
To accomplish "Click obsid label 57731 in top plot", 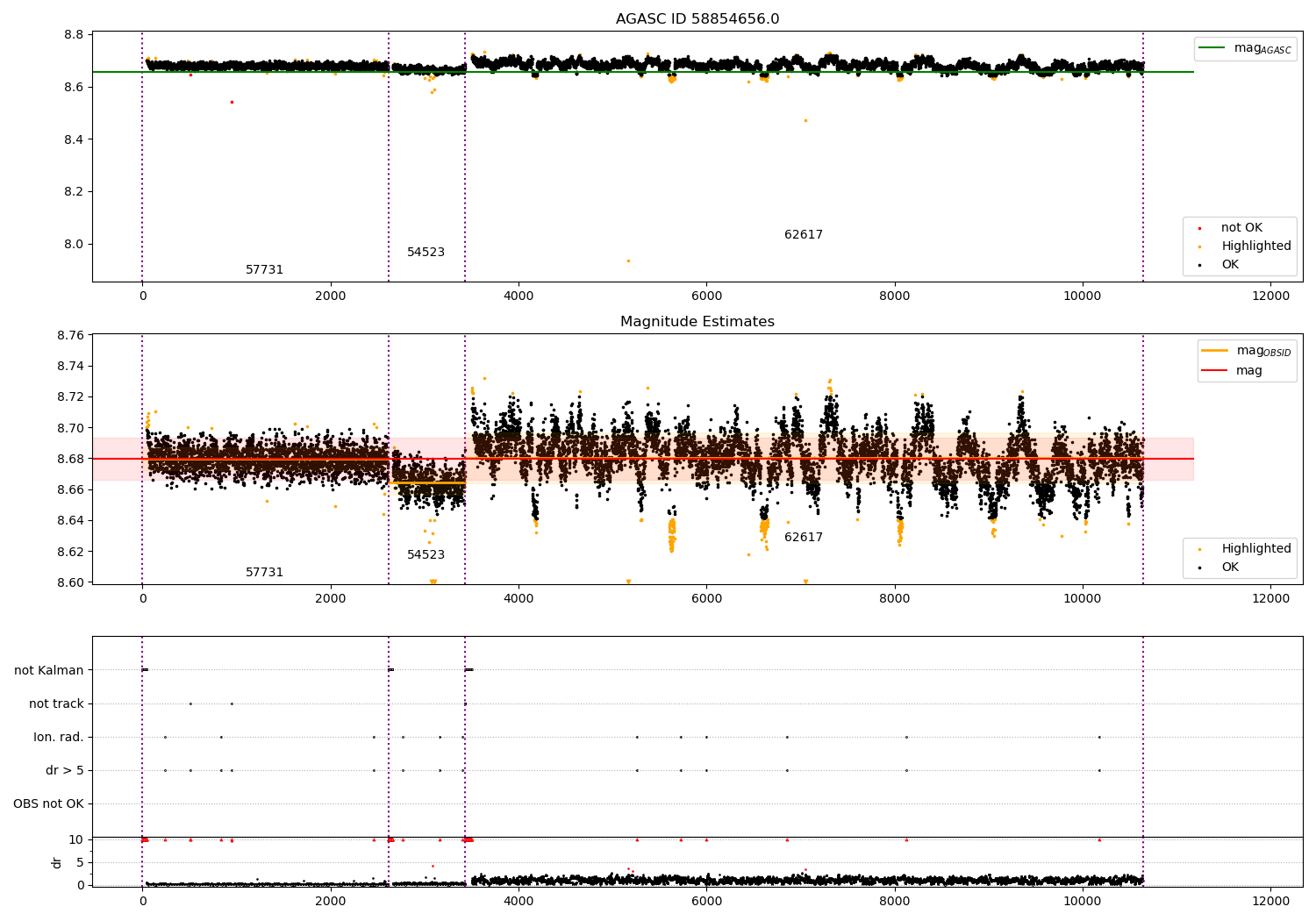I will [264, 270].
